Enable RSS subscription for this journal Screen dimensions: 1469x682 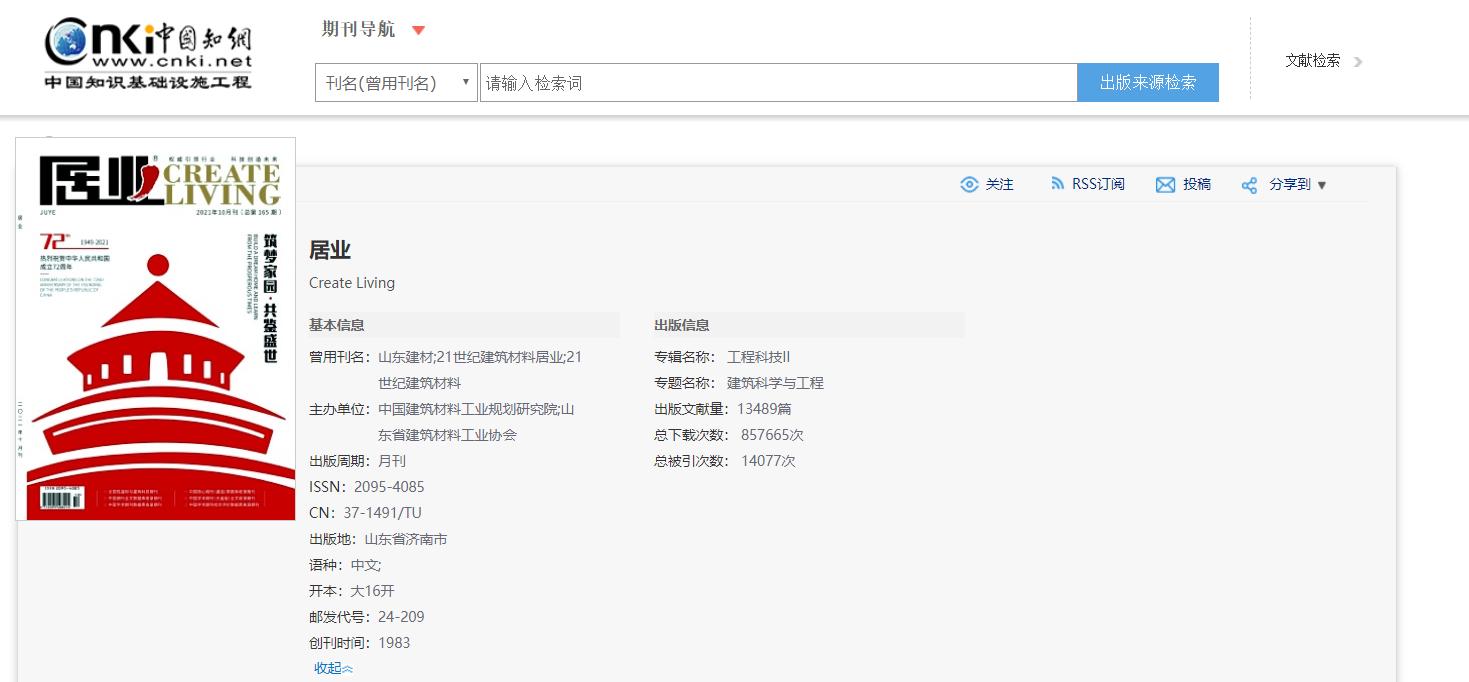tap(1088, 185)
